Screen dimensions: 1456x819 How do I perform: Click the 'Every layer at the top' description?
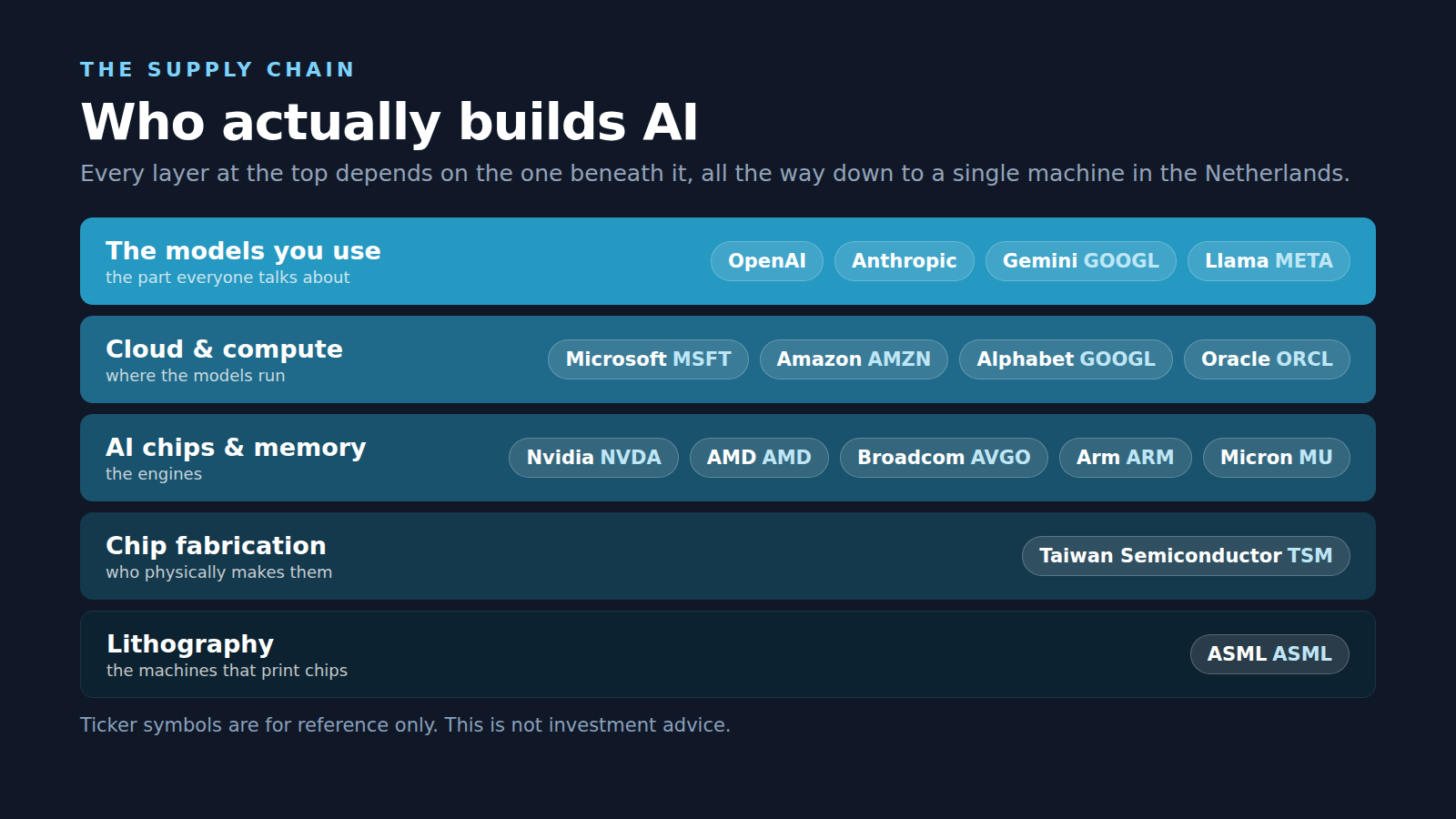(x=714, y=174)
